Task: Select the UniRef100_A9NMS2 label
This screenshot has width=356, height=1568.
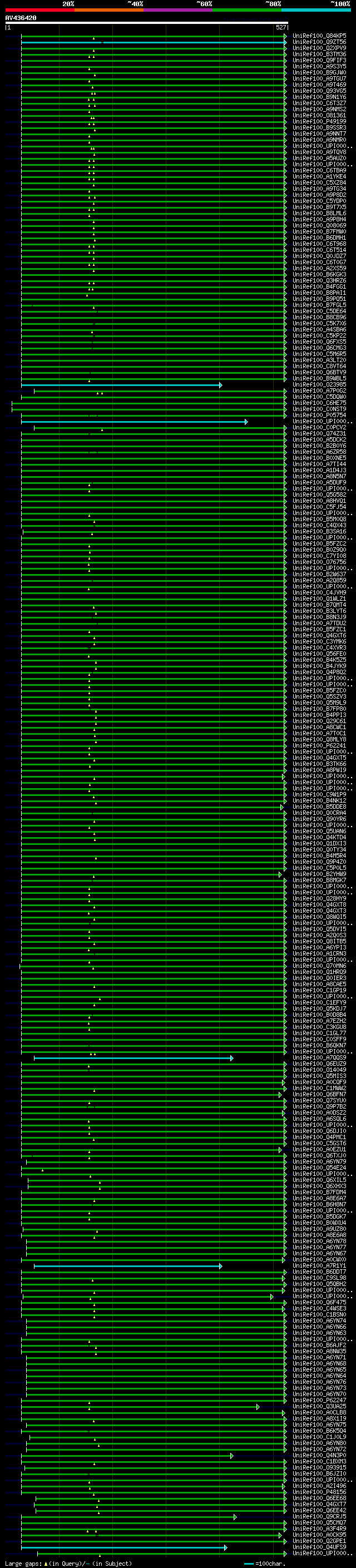Action: point(319,109)
